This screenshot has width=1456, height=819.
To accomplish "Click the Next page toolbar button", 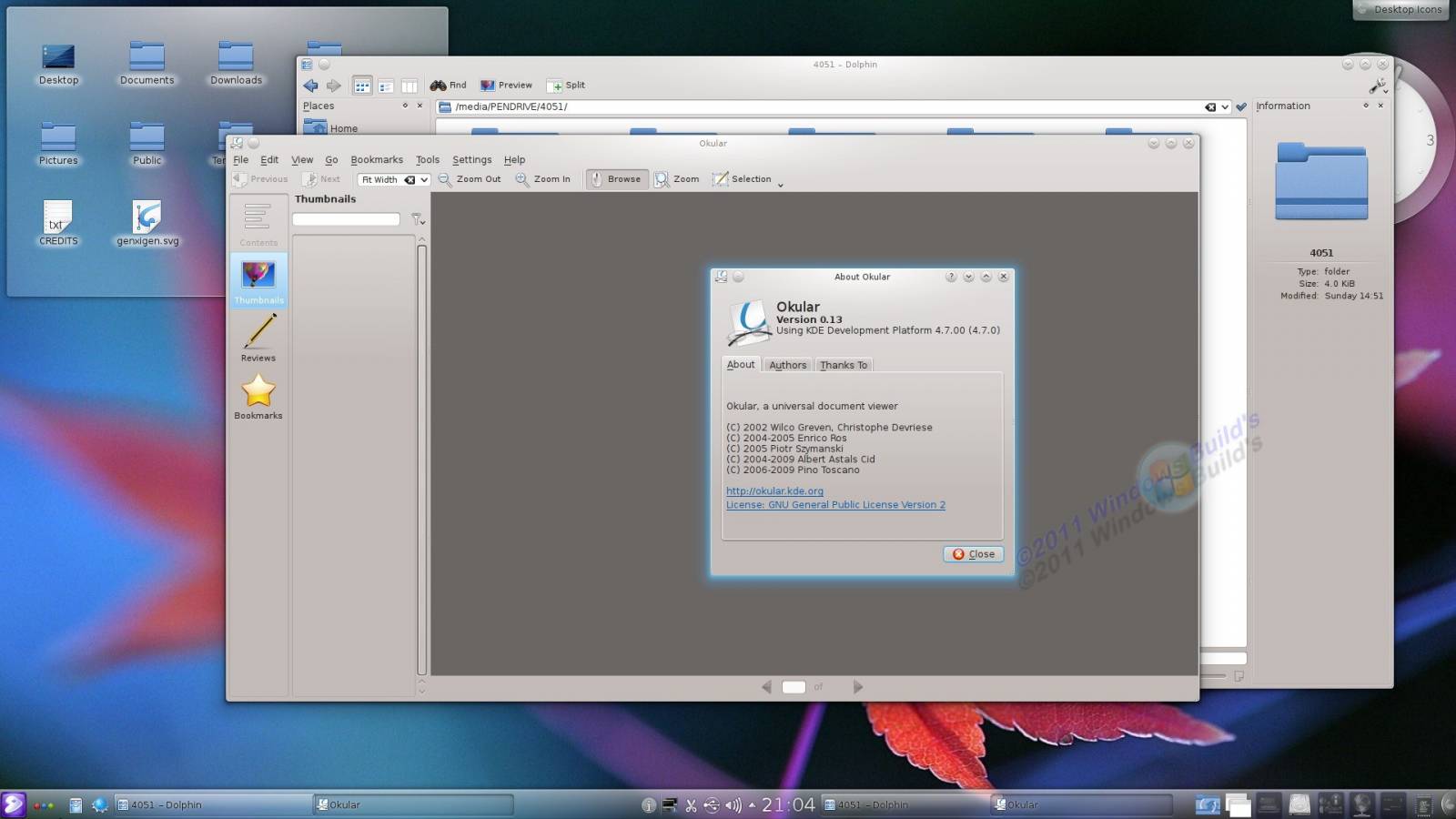I will (x=321, y=179).
